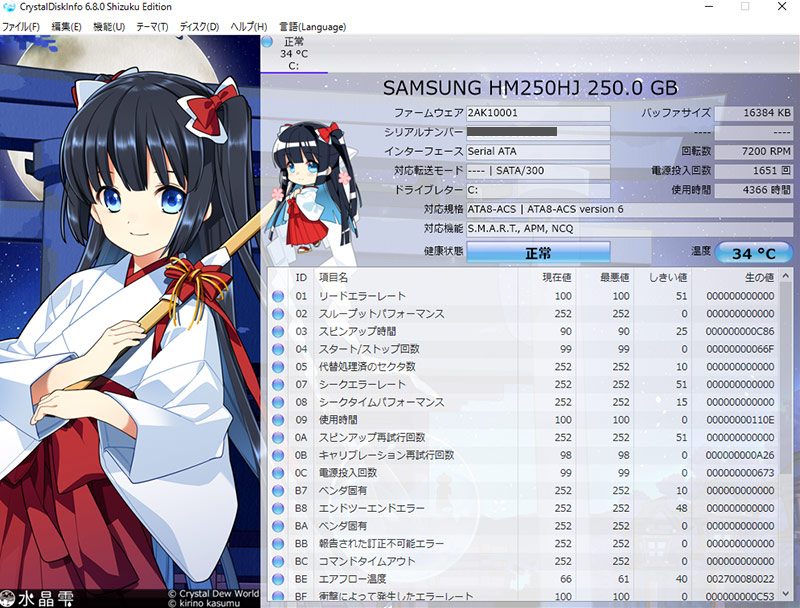The image size is (800, 608).
Task: Click the firmware field 2AK10001
Action: pyautogui.click(x=538, y=113)
